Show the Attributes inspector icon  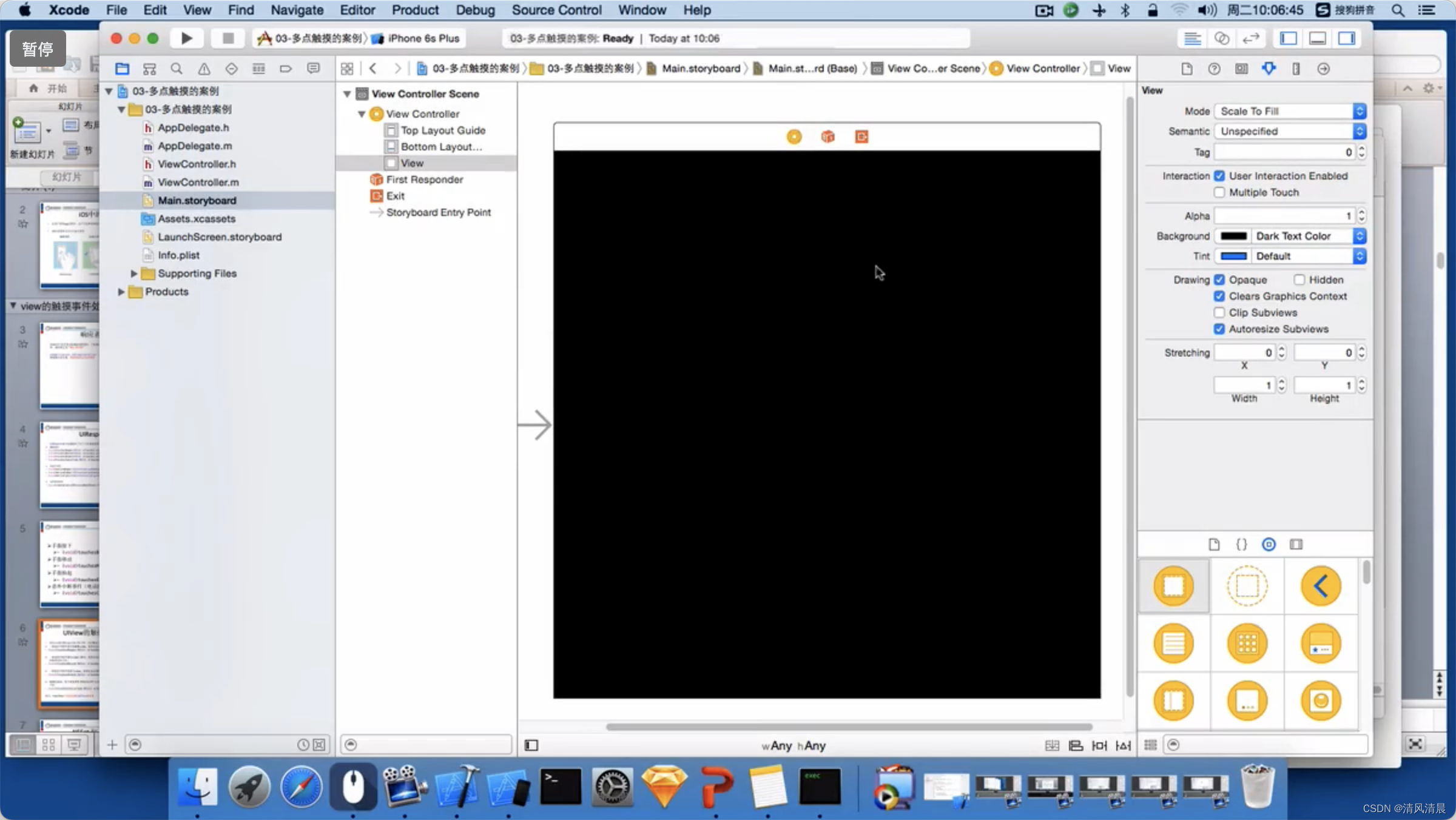click(x=1268, y=69)
